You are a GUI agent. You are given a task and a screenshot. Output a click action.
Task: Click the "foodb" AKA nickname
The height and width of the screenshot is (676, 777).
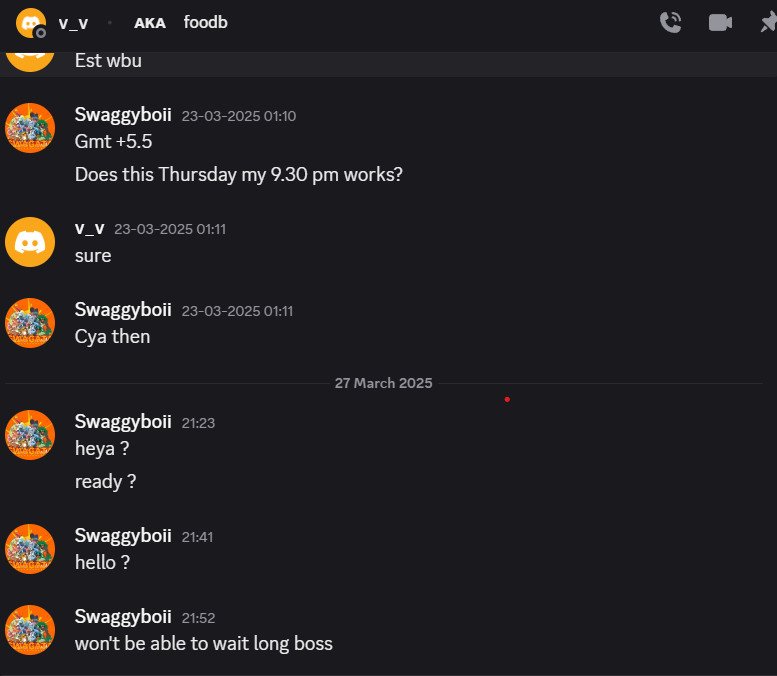point(205,22)
